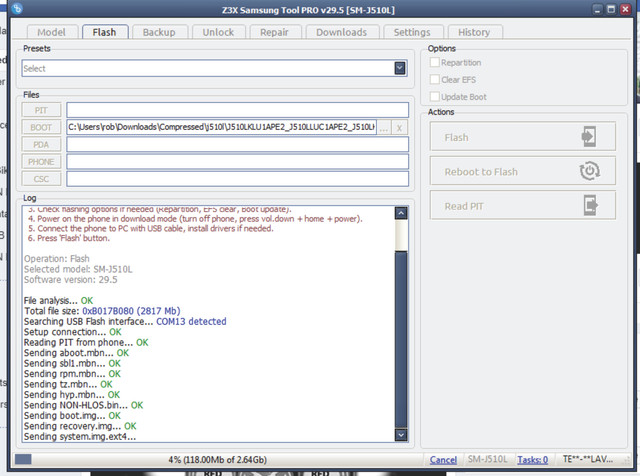Click the BOOT file path field

click(x=221, y=127)
